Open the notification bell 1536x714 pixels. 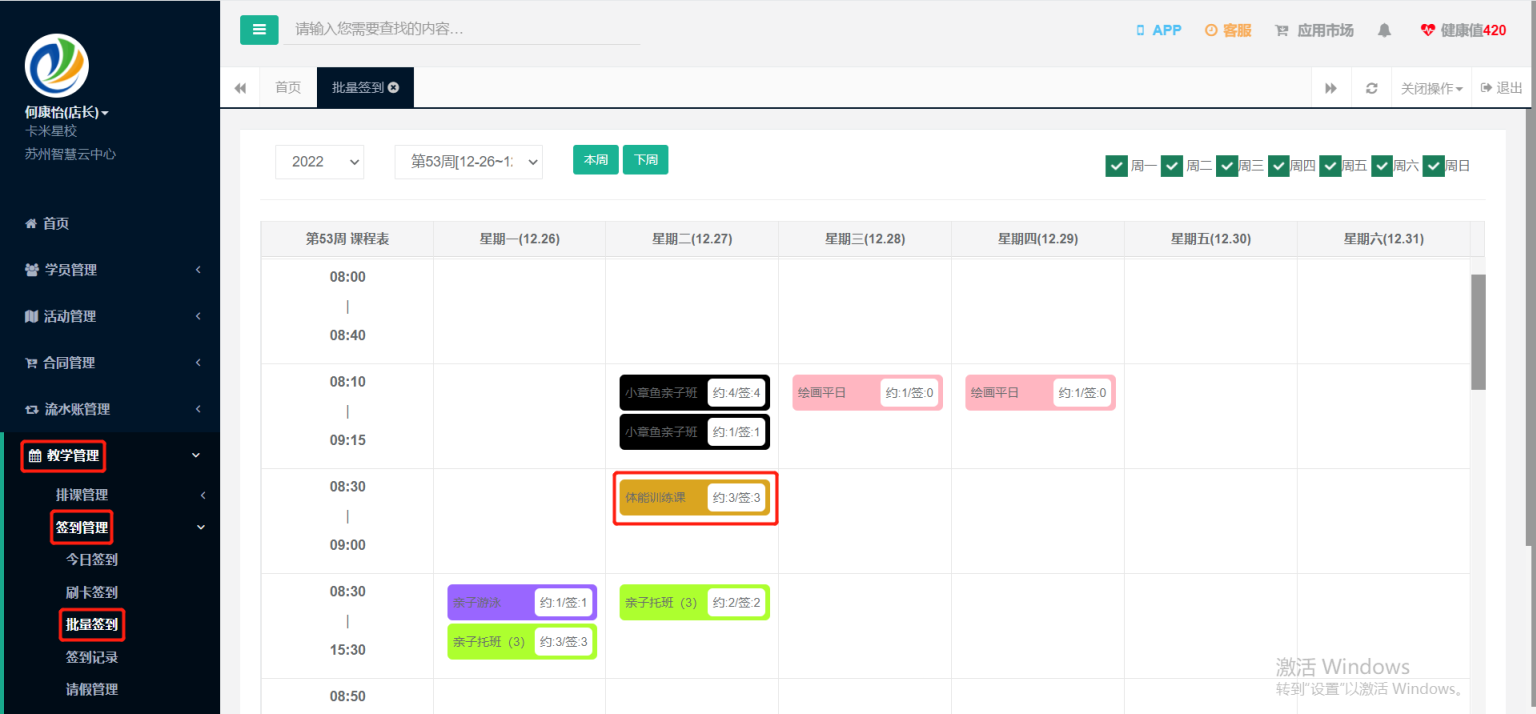[x=1384, y=31]
